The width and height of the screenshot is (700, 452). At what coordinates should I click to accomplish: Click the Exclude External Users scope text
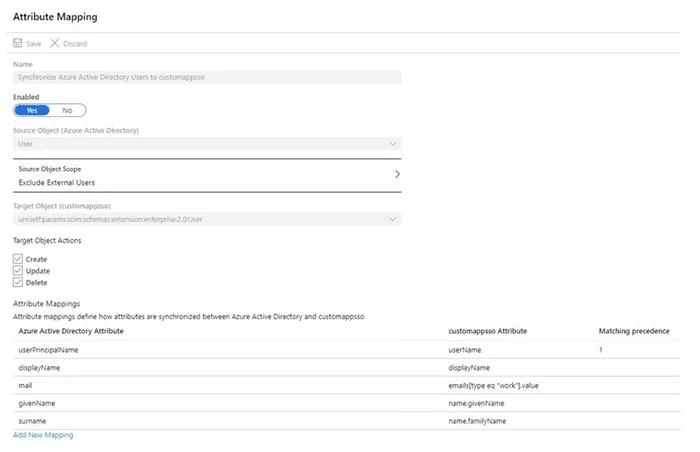(57, 183)
